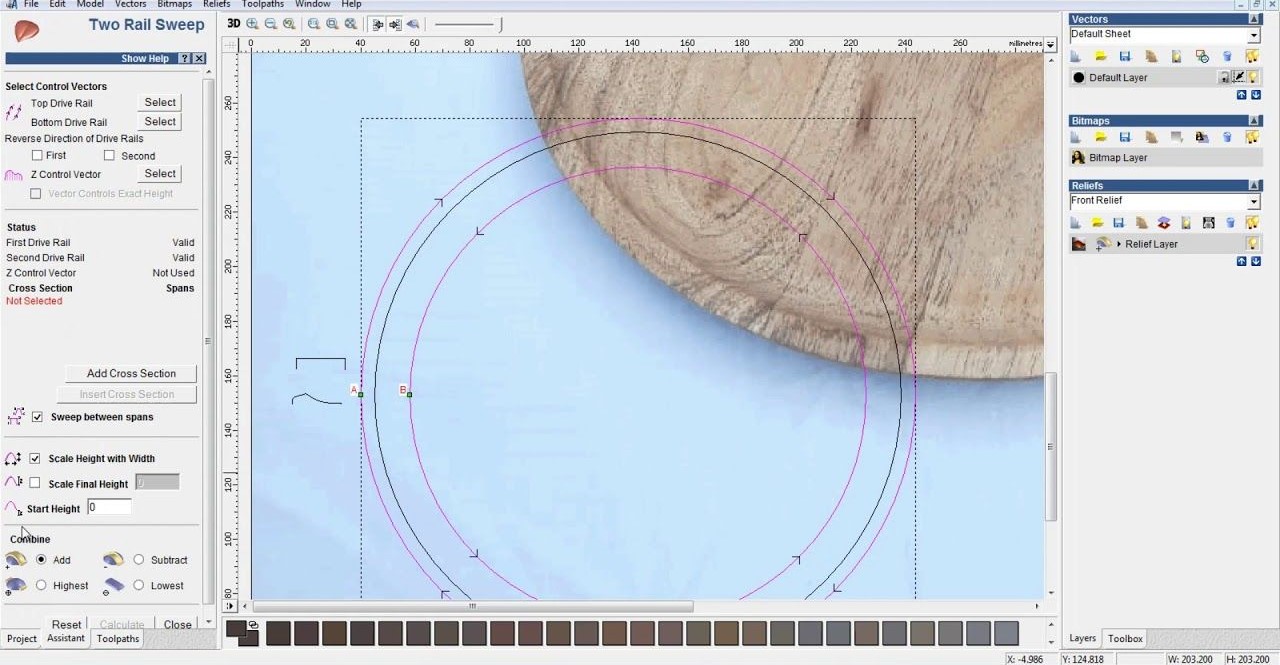Click Select for Top Drive Rail
Screen dimensions: 1280x665
[160, 102]
